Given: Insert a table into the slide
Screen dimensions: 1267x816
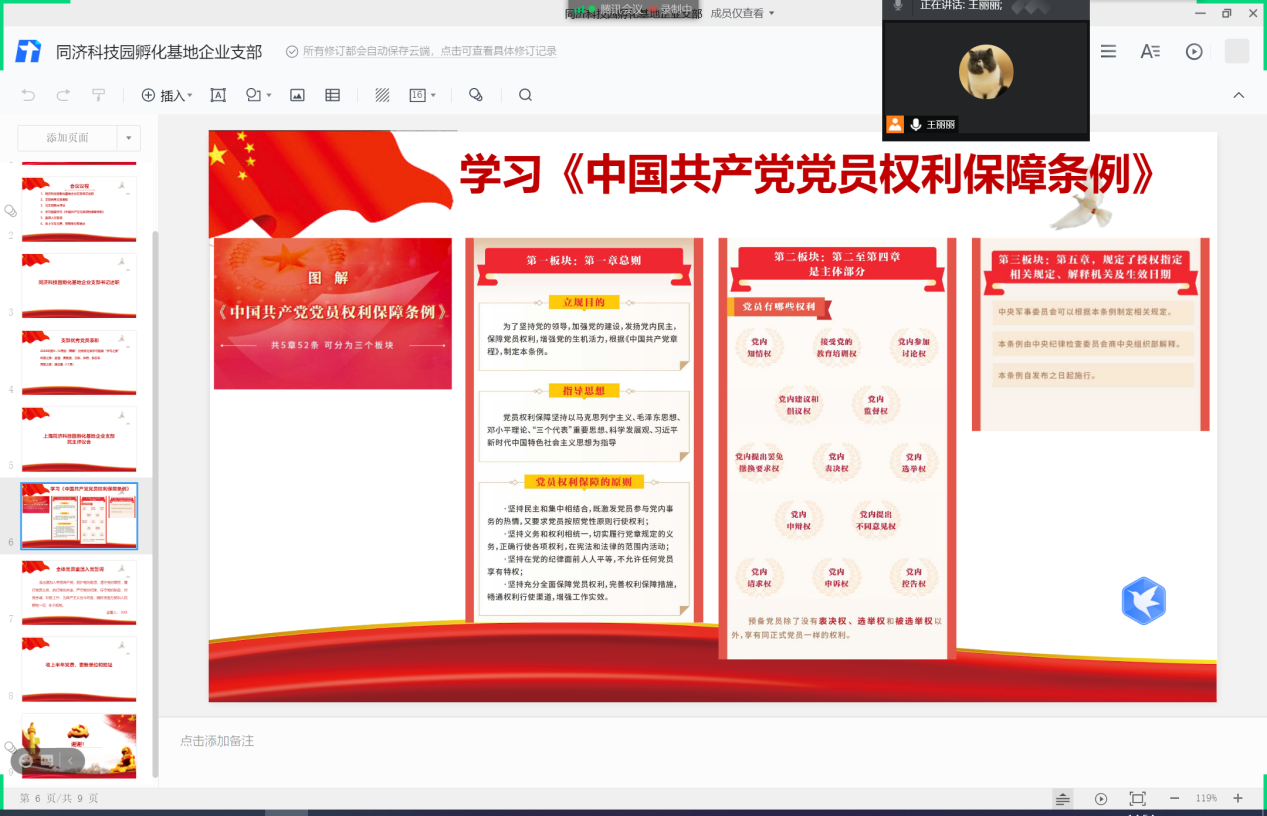Looking at the screenshot, I should pos(333,95).
